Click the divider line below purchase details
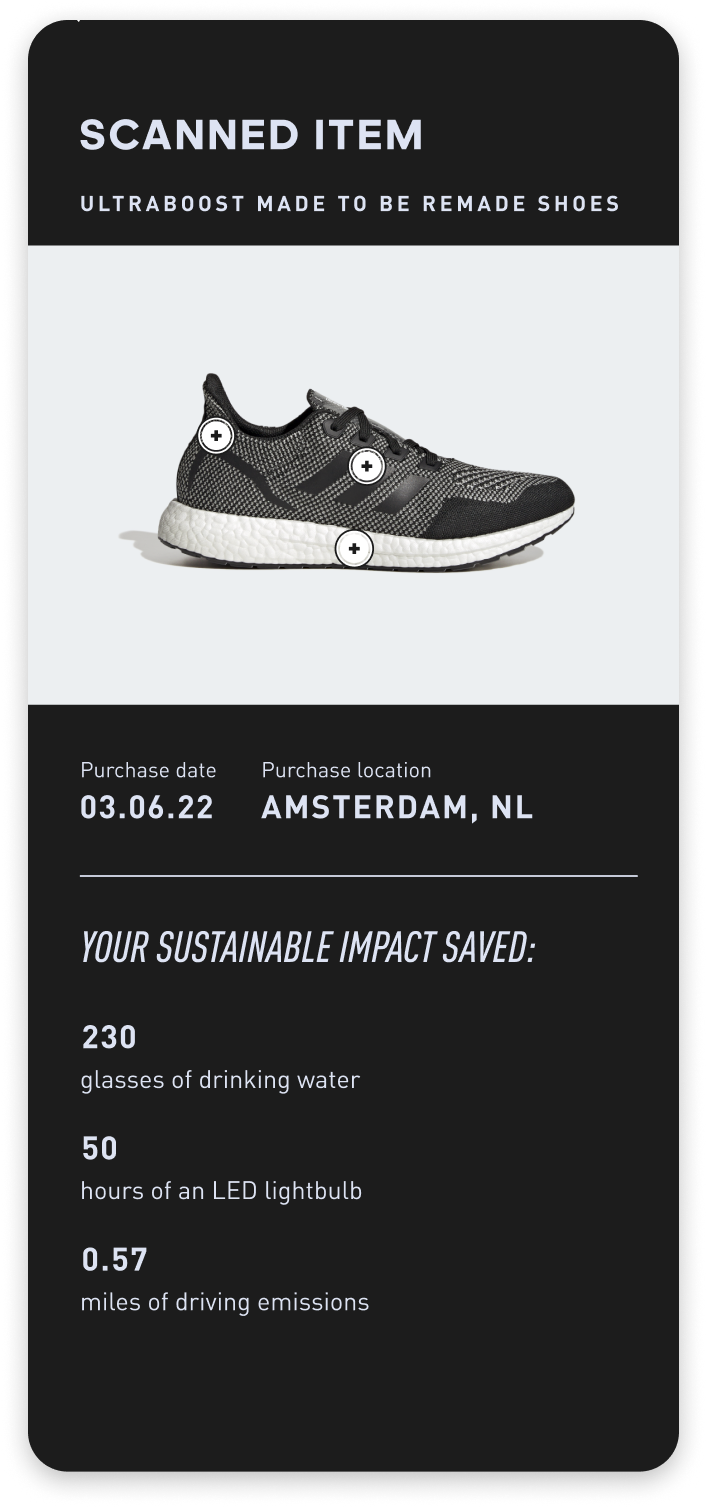The width and height of the screenshot is (707, 1508). 358,876
